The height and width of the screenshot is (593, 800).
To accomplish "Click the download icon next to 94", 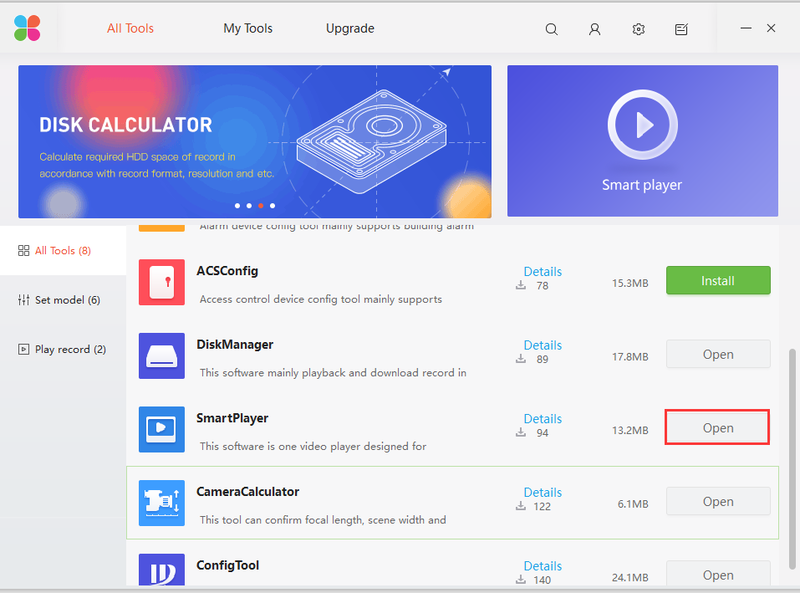I will coord(520,432).
